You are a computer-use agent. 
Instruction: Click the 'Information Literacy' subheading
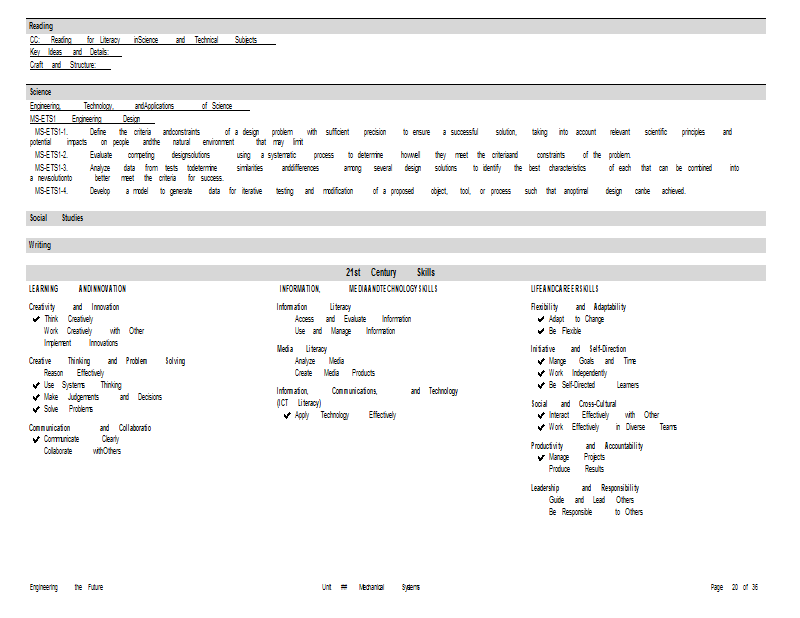point(314,307)
